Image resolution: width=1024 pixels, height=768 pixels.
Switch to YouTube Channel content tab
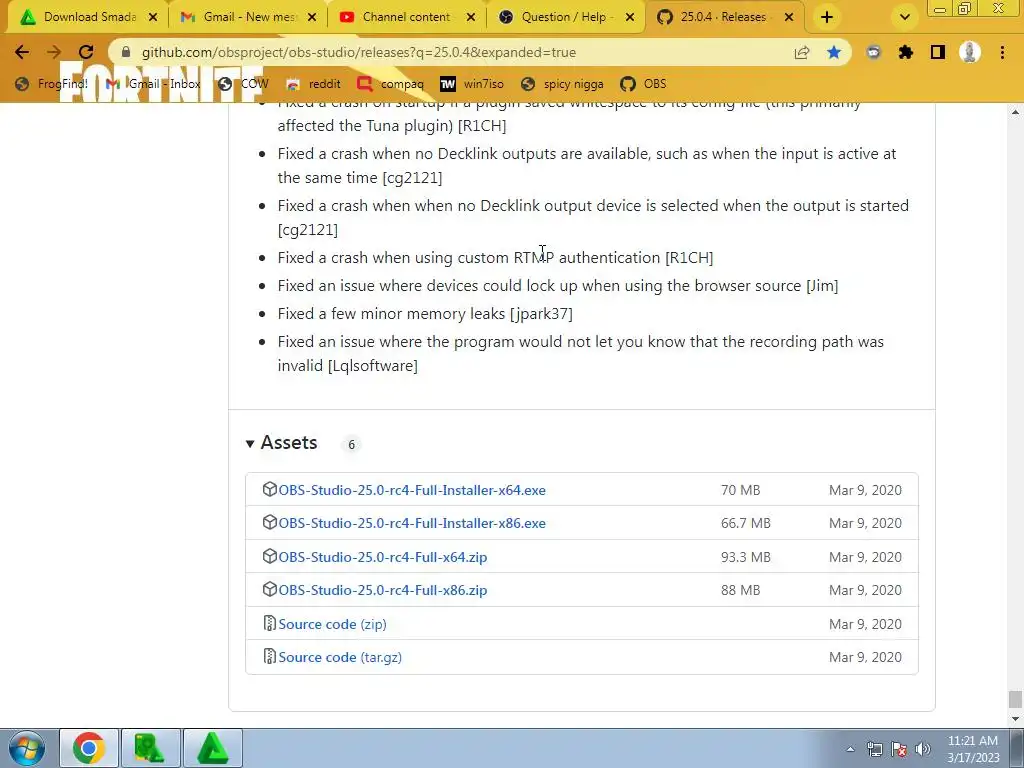point(406,17)
